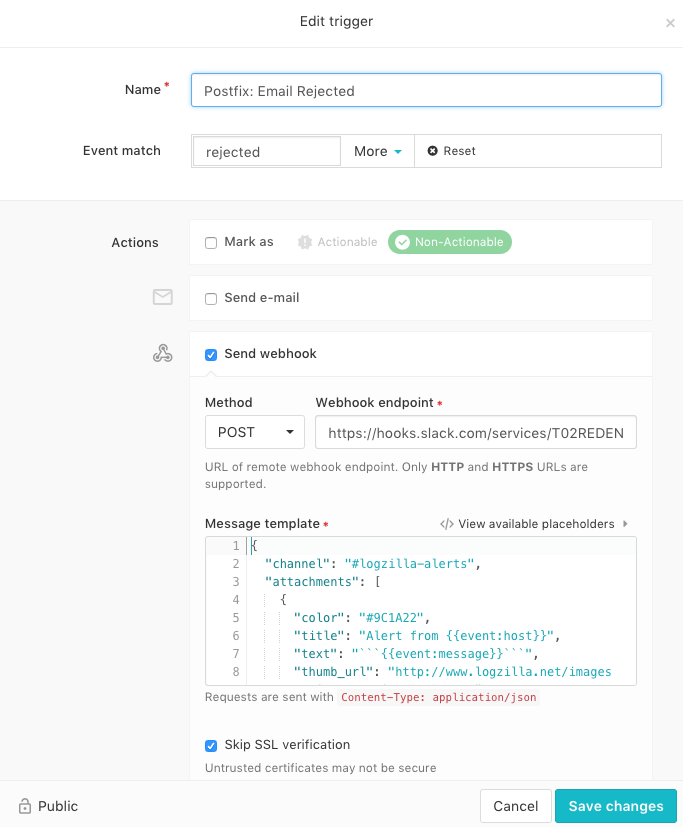Click the webhook icon in the left margin

pos(162,353)
